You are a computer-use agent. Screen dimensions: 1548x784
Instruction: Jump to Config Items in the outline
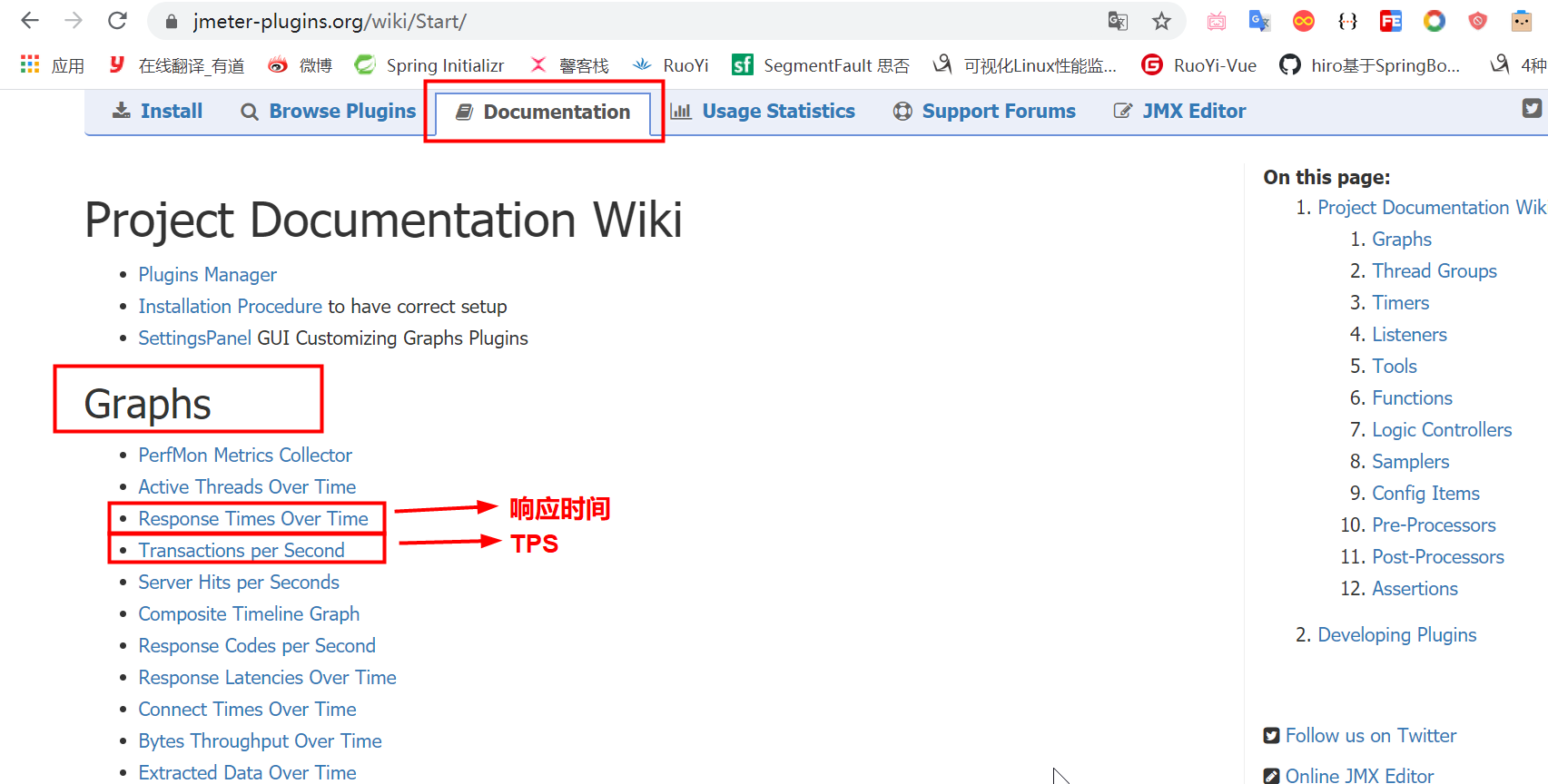[1425, 493]
